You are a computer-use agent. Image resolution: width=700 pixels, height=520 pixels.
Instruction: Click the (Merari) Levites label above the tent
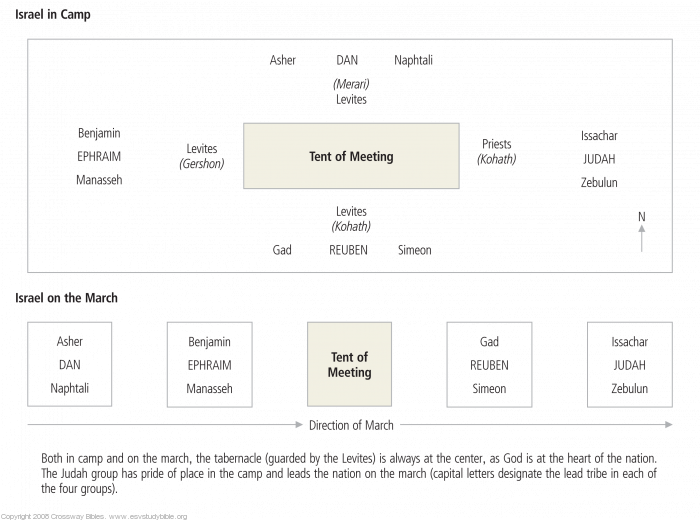point(351,92)
